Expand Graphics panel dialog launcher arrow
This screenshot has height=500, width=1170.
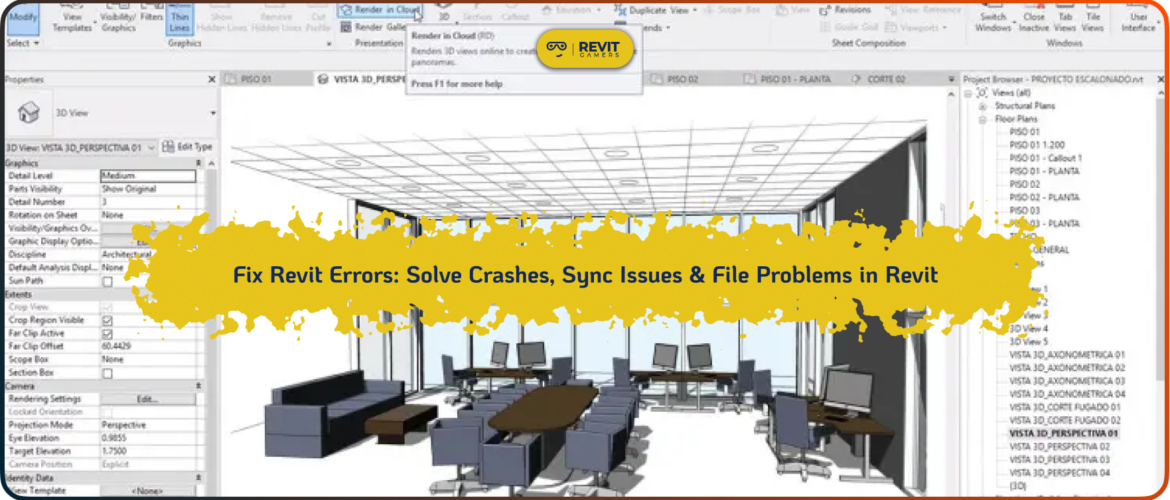[x=329, y=44]
